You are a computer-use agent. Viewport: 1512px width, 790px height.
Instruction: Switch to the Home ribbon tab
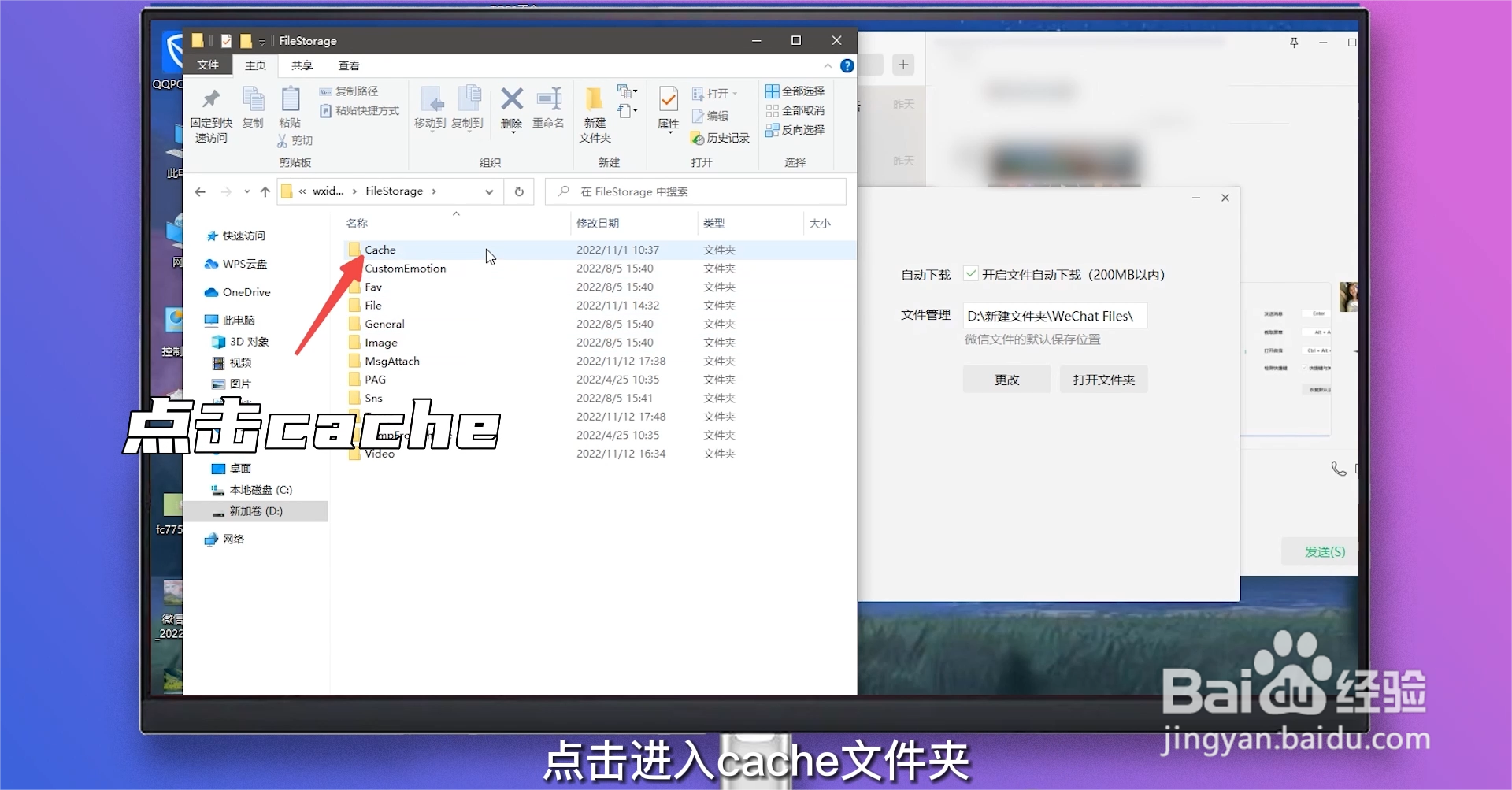click(x=255, y=65)
